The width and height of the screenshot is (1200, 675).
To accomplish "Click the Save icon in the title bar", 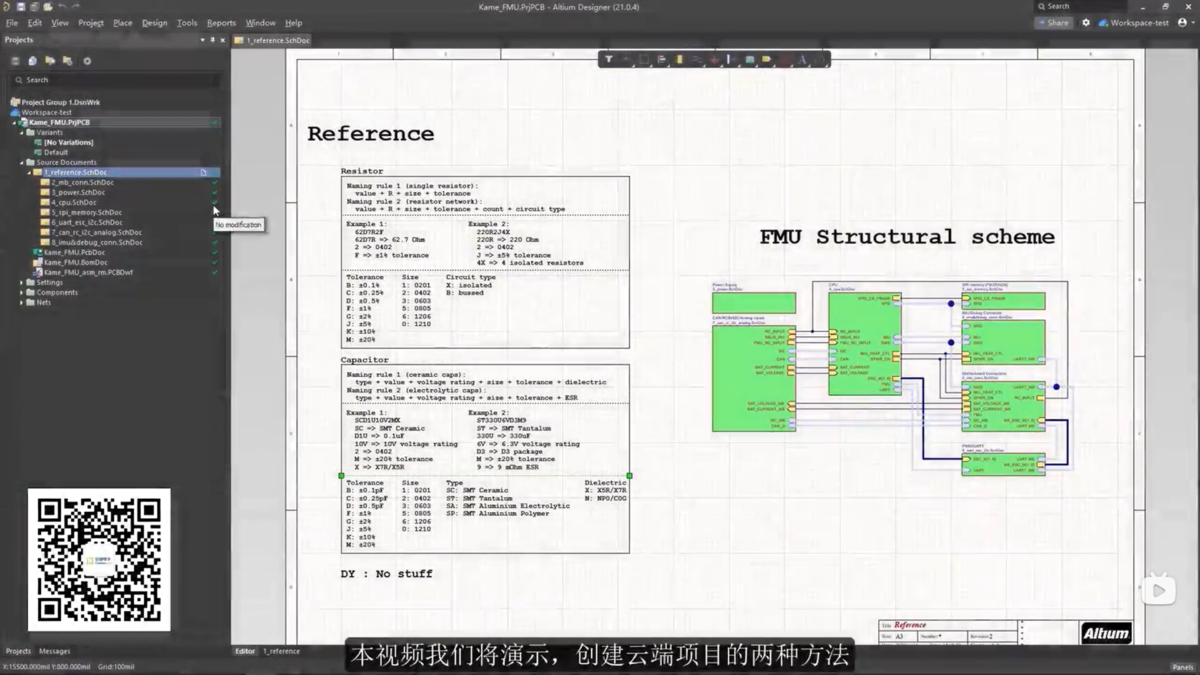I will [x=20, y=7].
